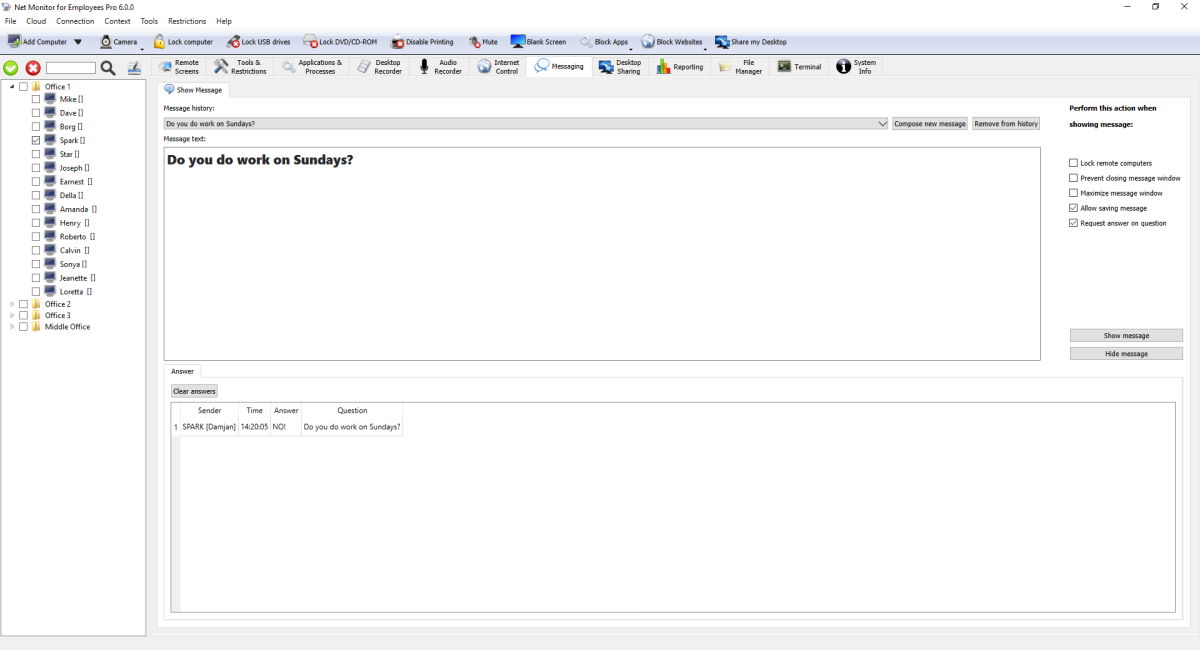Open the Add Computer dropdown arrow
This screenshot has height=650, width=1200.
tap(78, 42)
